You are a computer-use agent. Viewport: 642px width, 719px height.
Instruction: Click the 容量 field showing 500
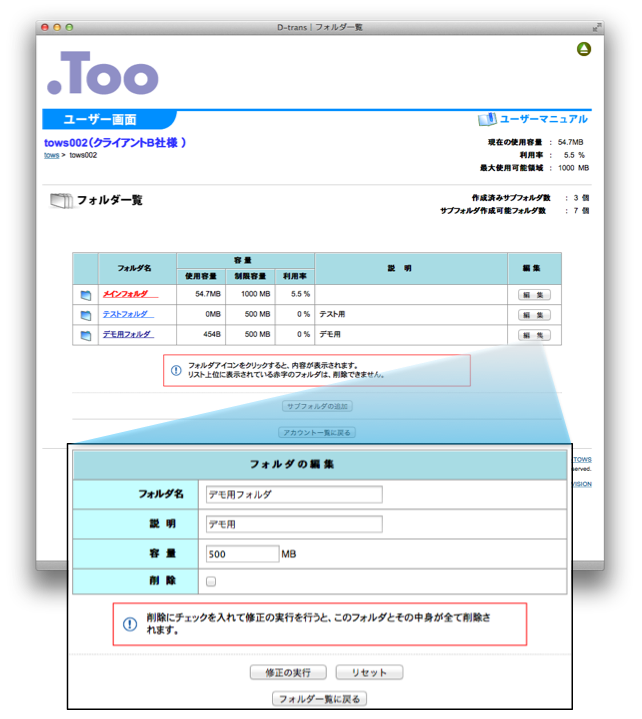tap(241, 553)
